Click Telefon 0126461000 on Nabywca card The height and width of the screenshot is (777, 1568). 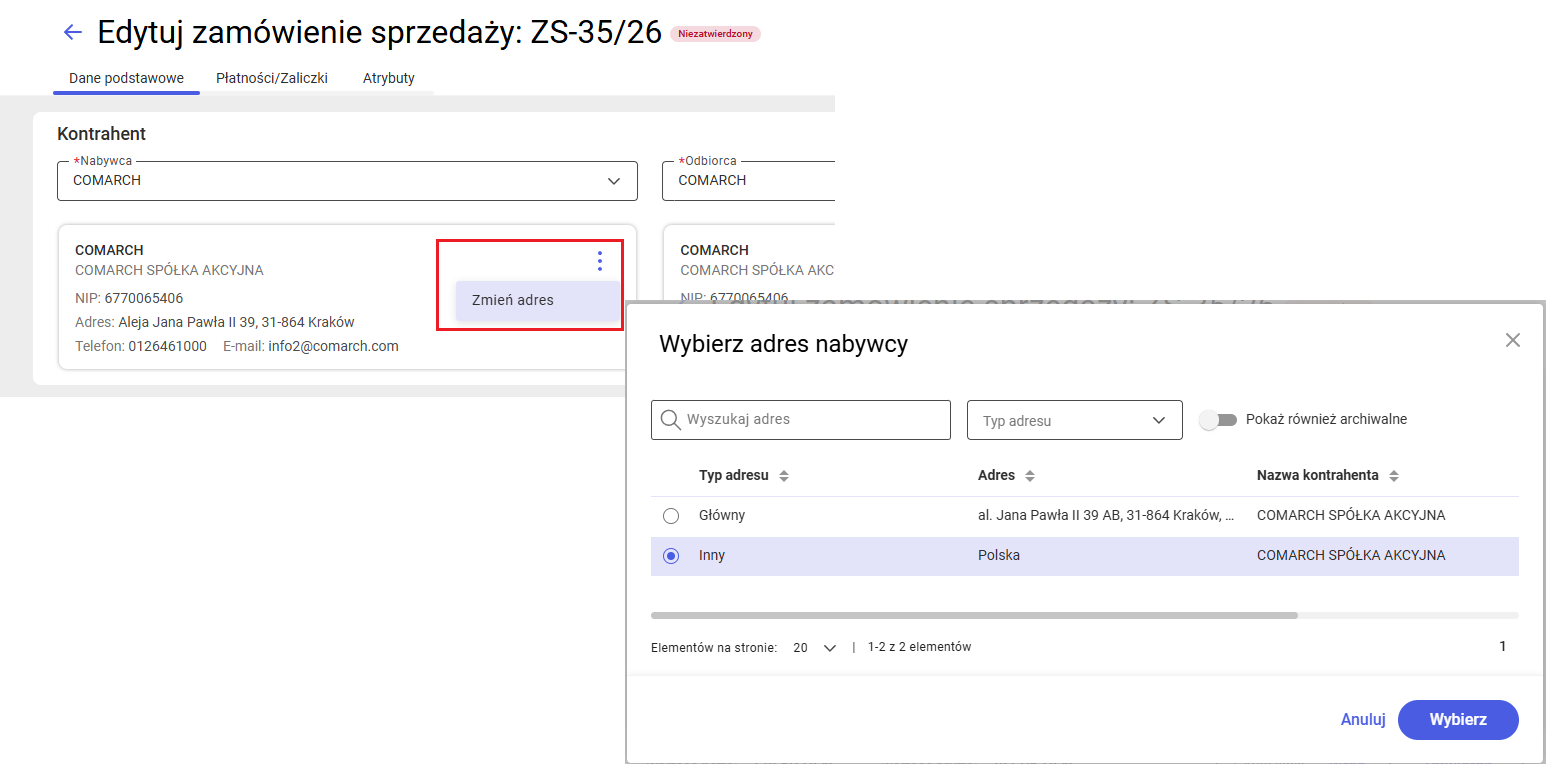point(141,346)
